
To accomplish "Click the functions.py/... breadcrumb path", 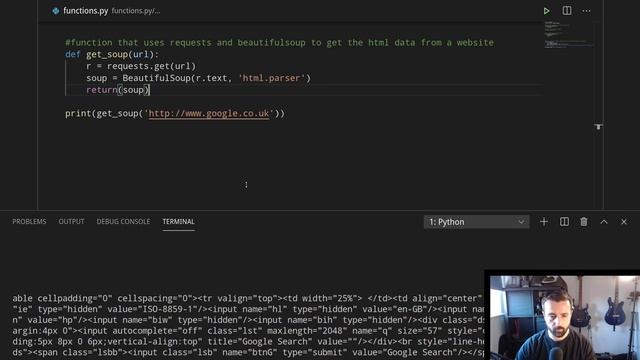I will tap(136, 11).
